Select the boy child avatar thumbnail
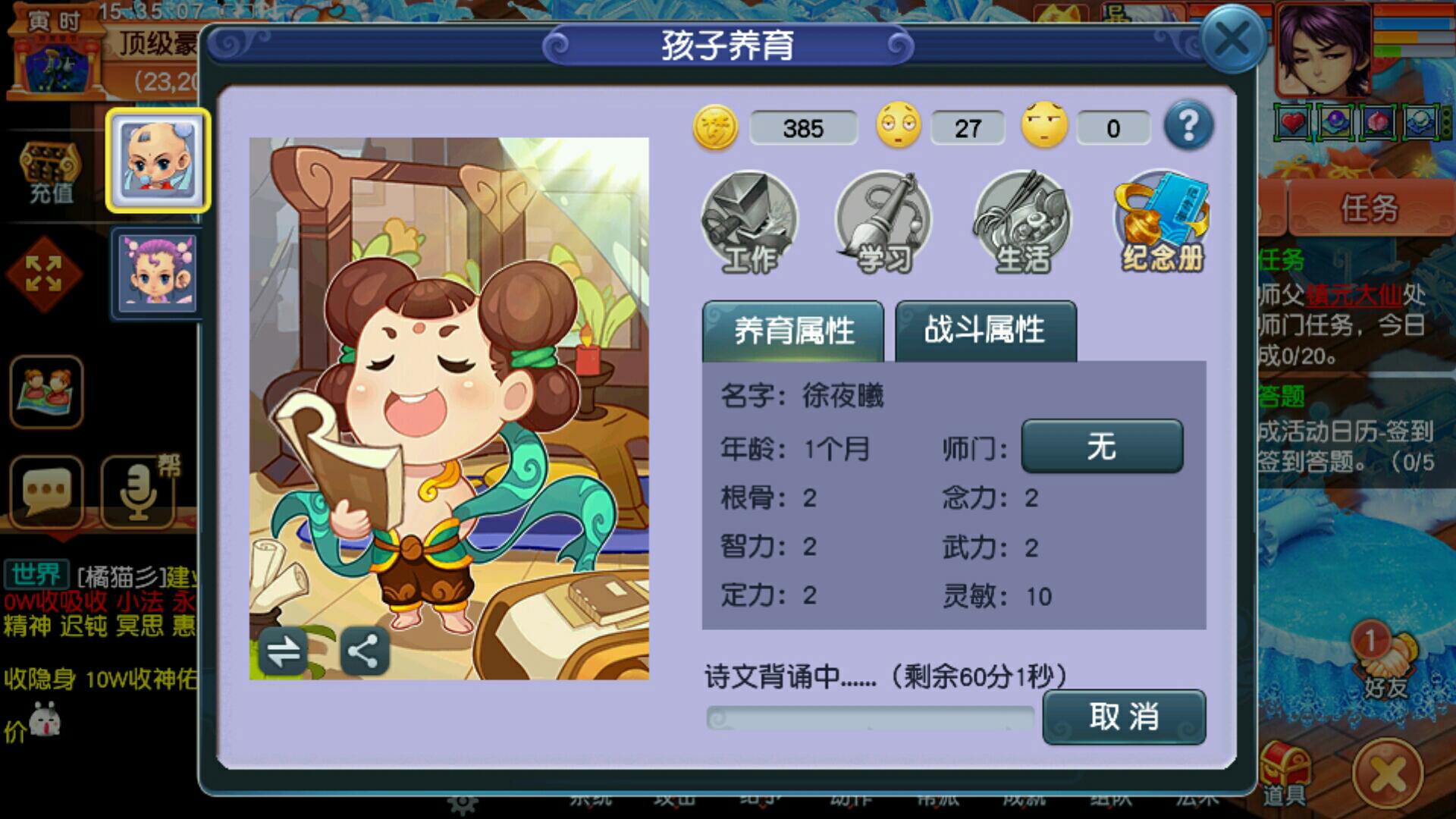 click(158, 161)
